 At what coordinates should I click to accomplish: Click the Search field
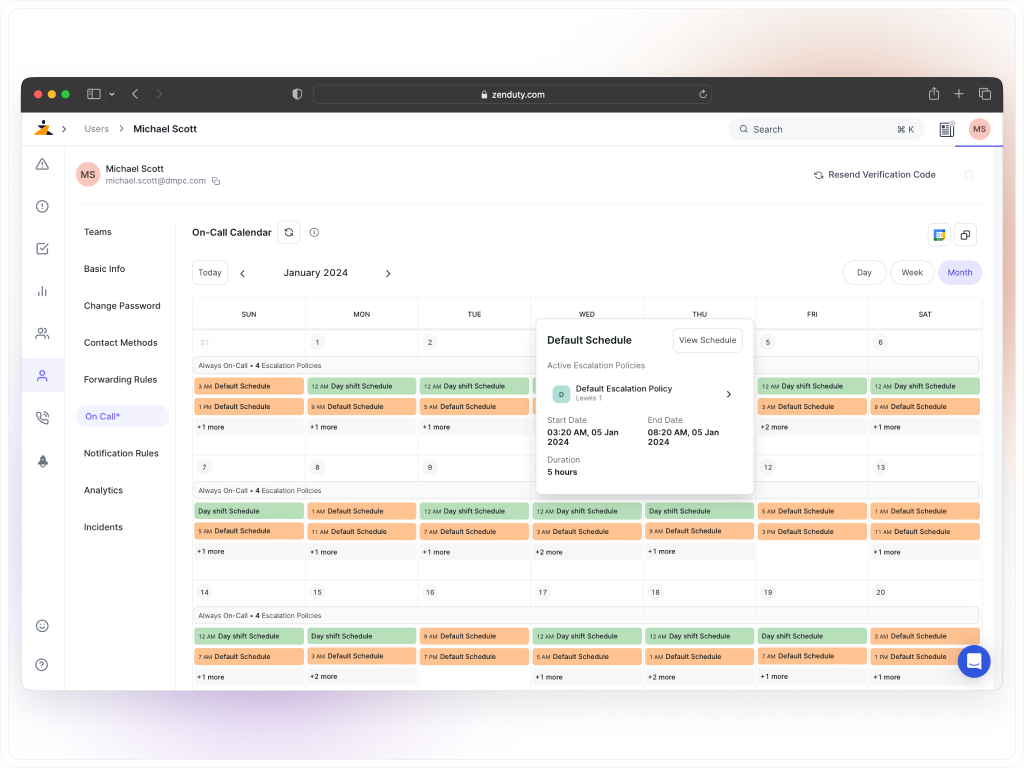pos(826,129)
